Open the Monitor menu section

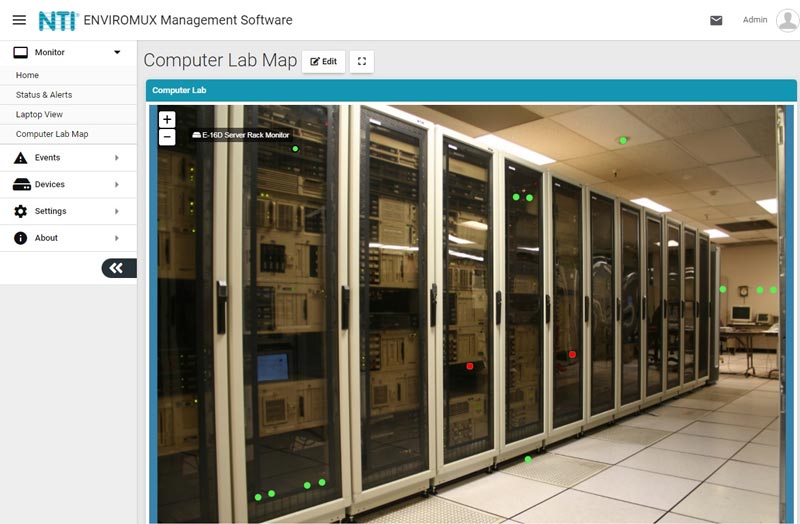(68, 52)
